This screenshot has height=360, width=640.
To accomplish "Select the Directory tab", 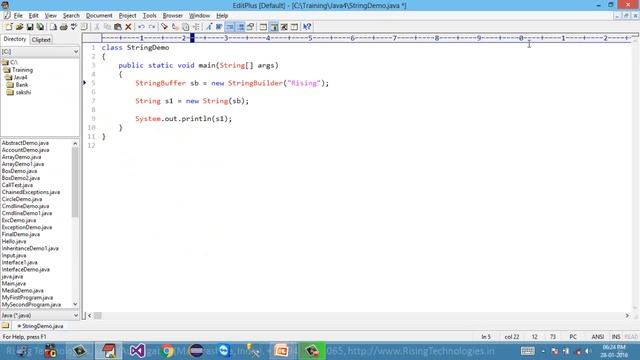I will coord(15,39).
